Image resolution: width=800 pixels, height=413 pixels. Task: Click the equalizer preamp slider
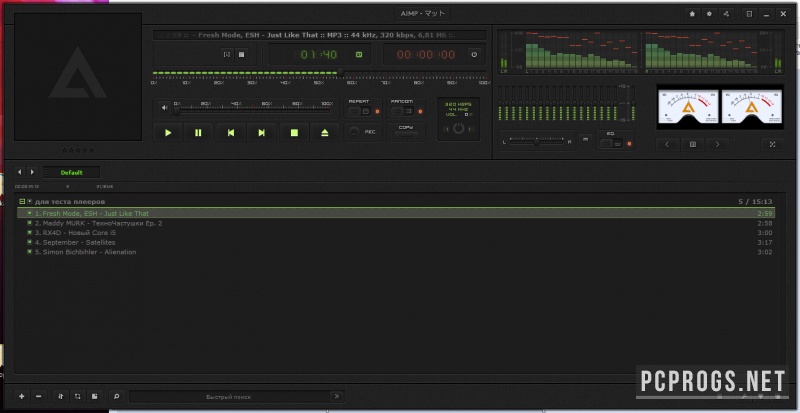pyautogui.click(x=633, y=103)
